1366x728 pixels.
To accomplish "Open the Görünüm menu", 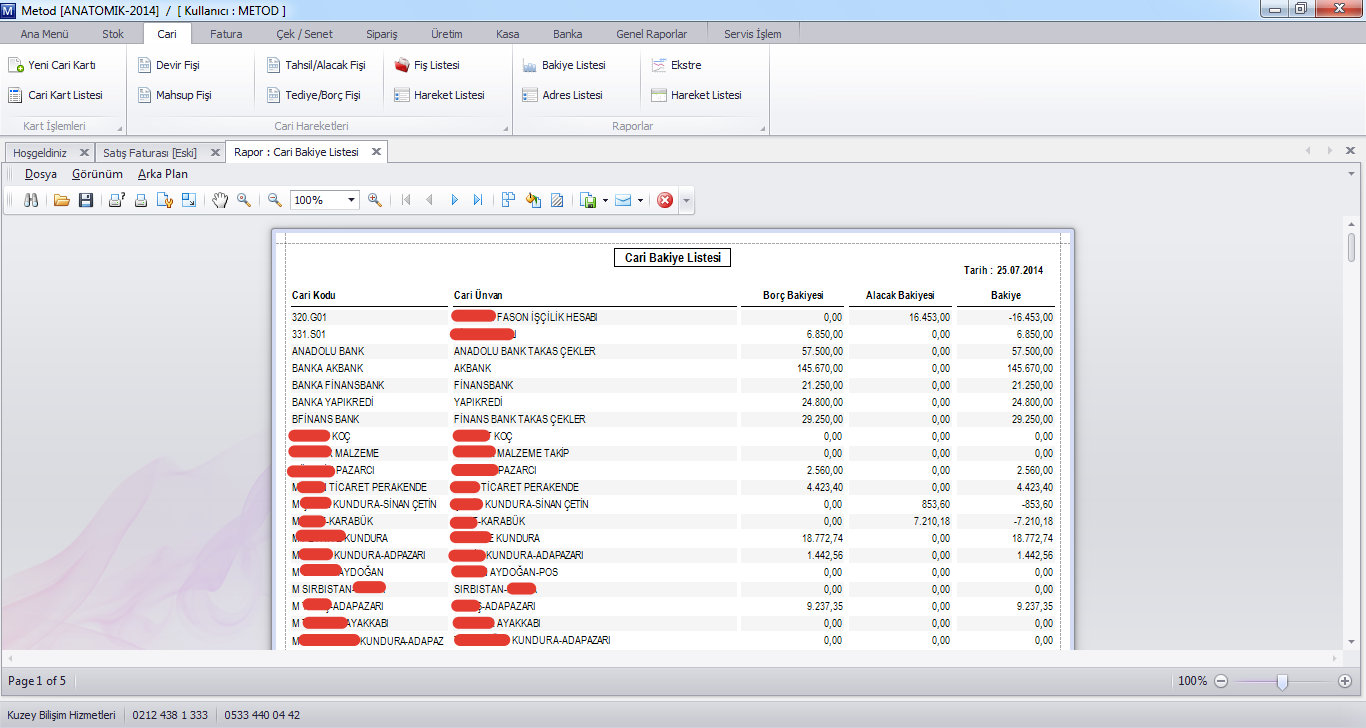I will click(x=97, y=174).
